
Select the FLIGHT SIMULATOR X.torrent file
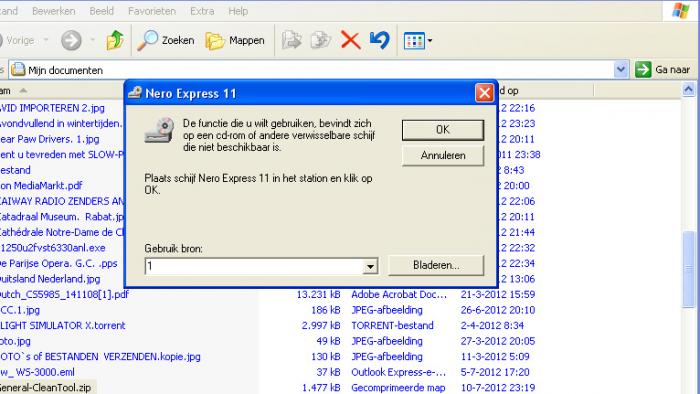62,325
